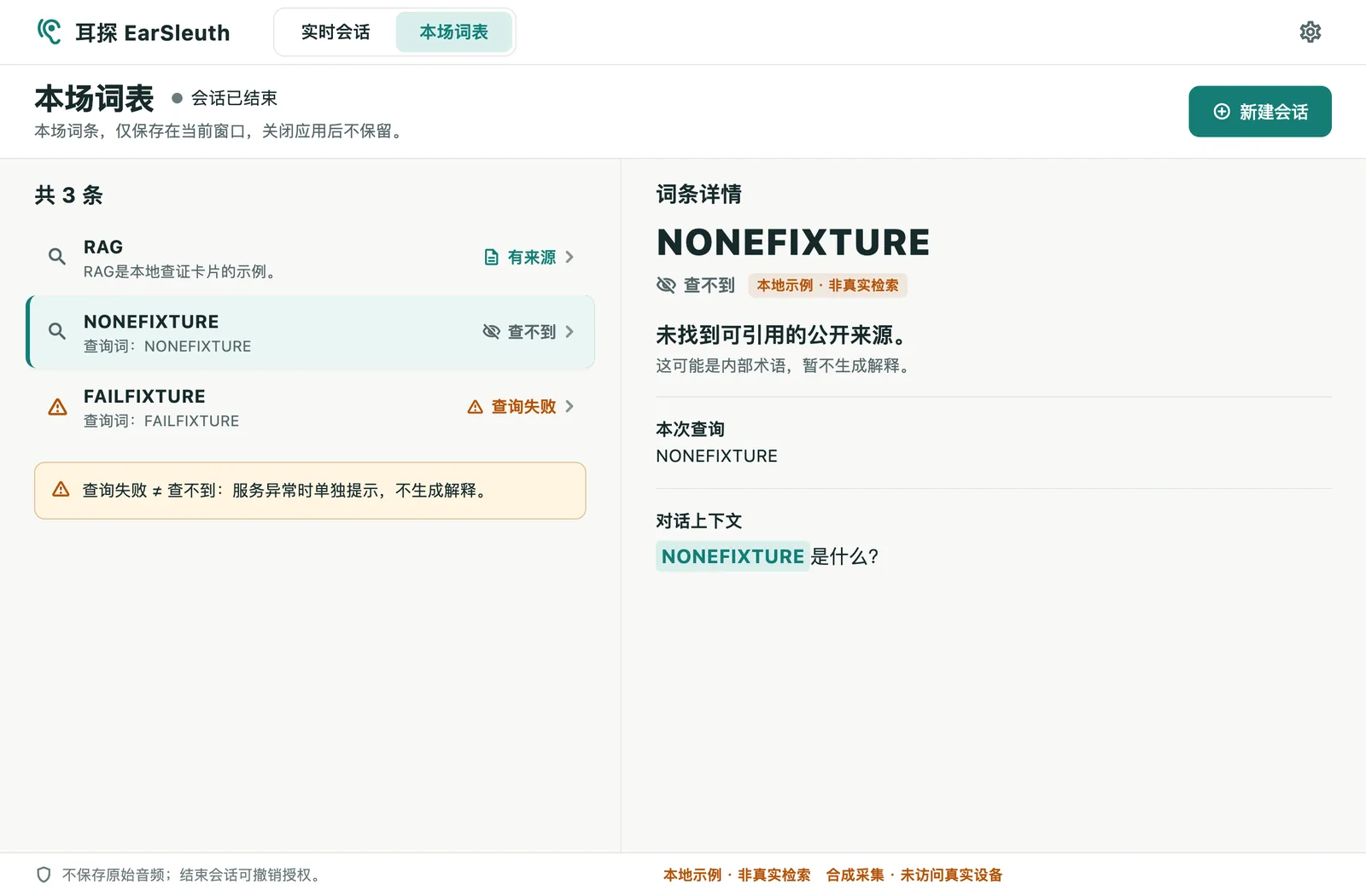
Task: Click the search icon beside the NONEFIXTURE entry
Action: click(57, 331)
